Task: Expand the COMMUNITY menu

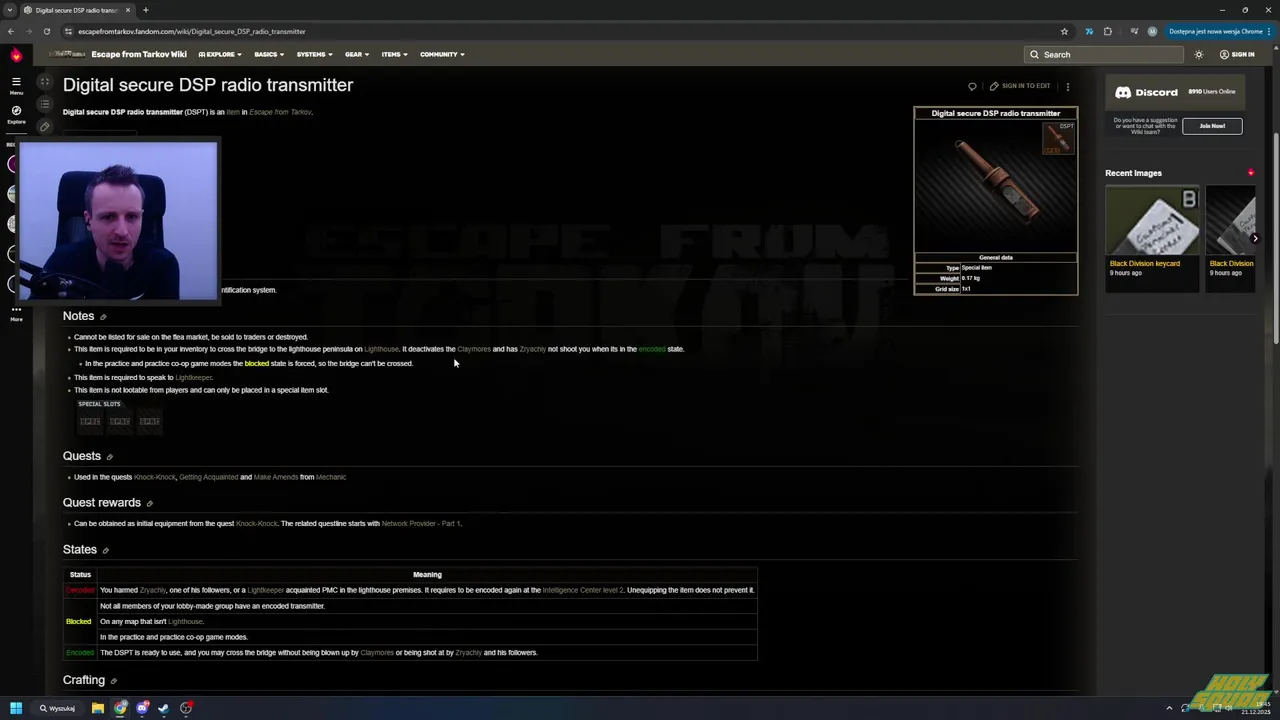Action: tap(442, 54)
